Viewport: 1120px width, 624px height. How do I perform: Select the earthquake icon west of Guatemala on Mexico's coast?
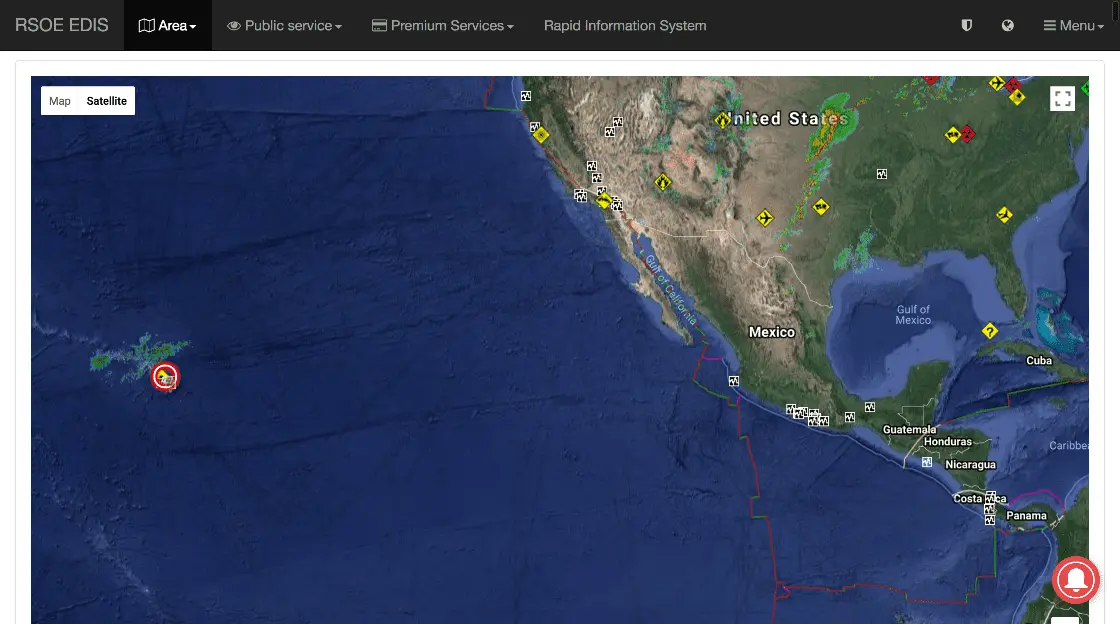849,417
